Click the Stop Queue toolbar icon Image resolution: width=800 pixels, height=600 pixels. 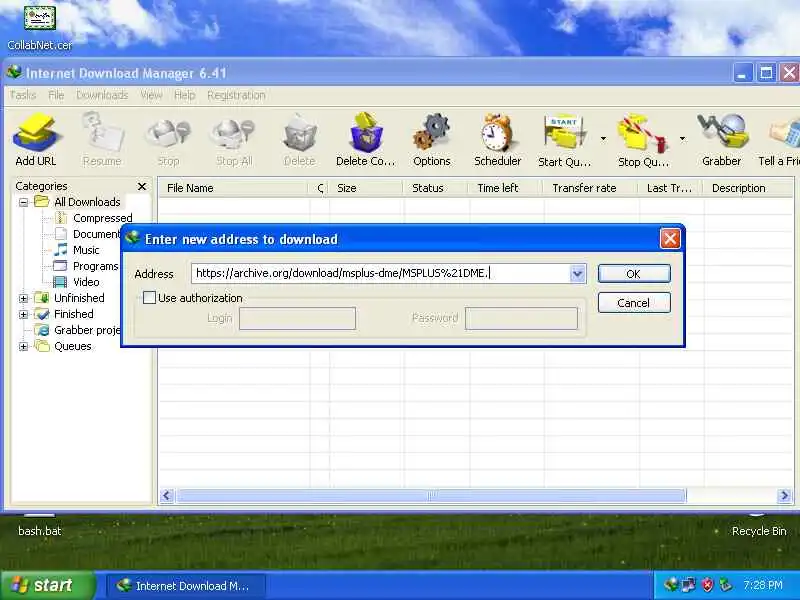(x=643, y=140)
